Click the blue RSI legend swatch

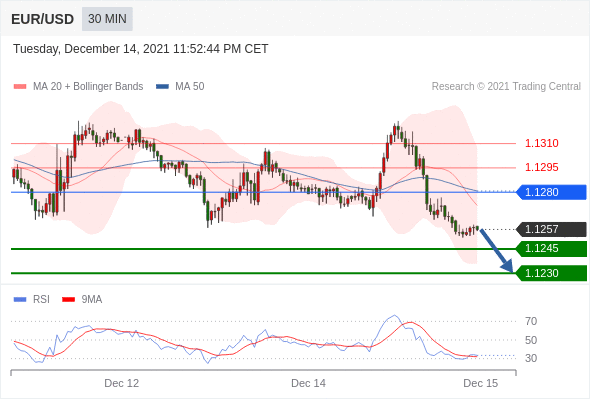pyautogui.click(x=20, y=300)
